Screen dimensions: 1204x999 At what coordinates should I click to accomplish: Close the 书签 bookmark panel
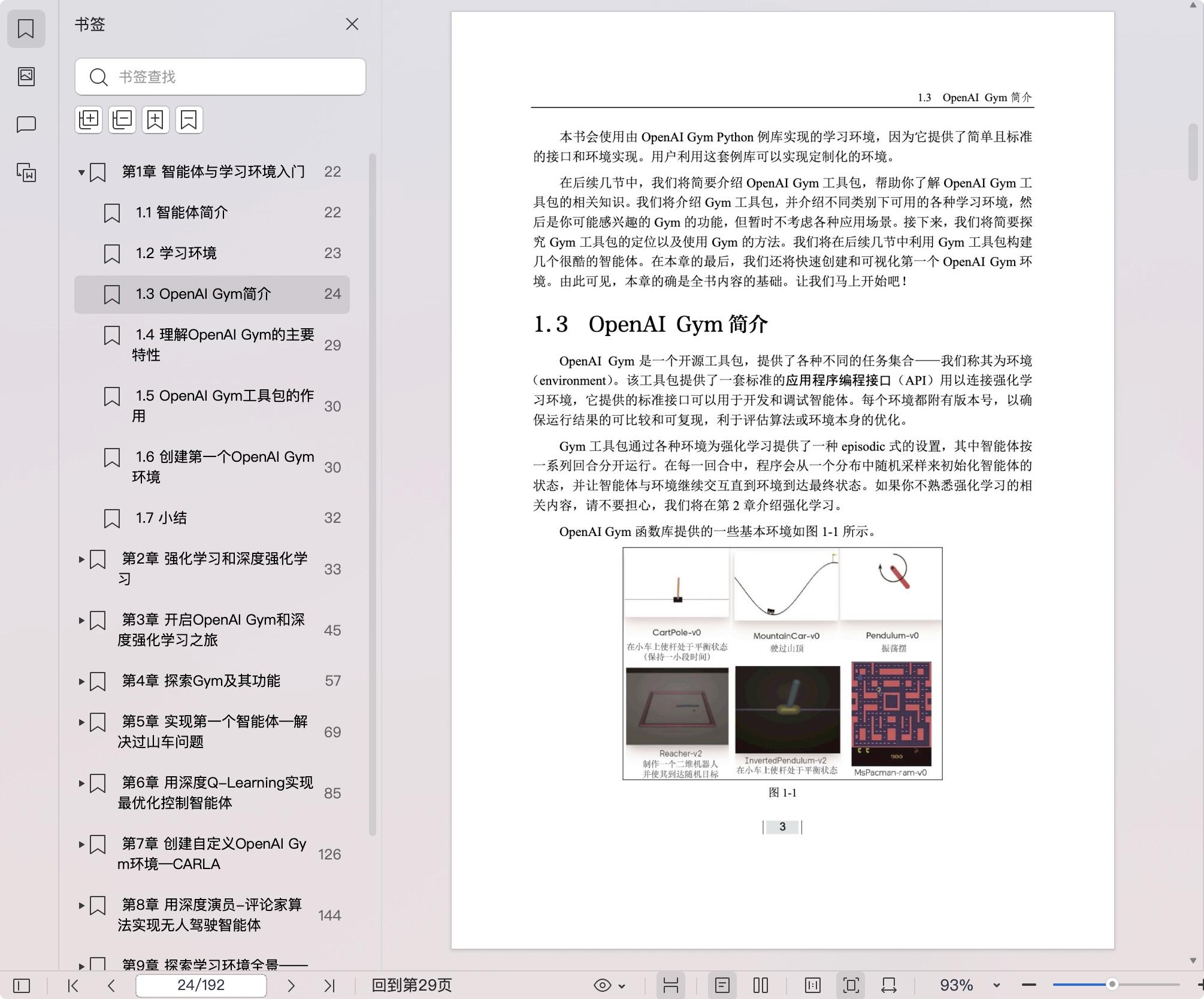(x=352, y=24)
